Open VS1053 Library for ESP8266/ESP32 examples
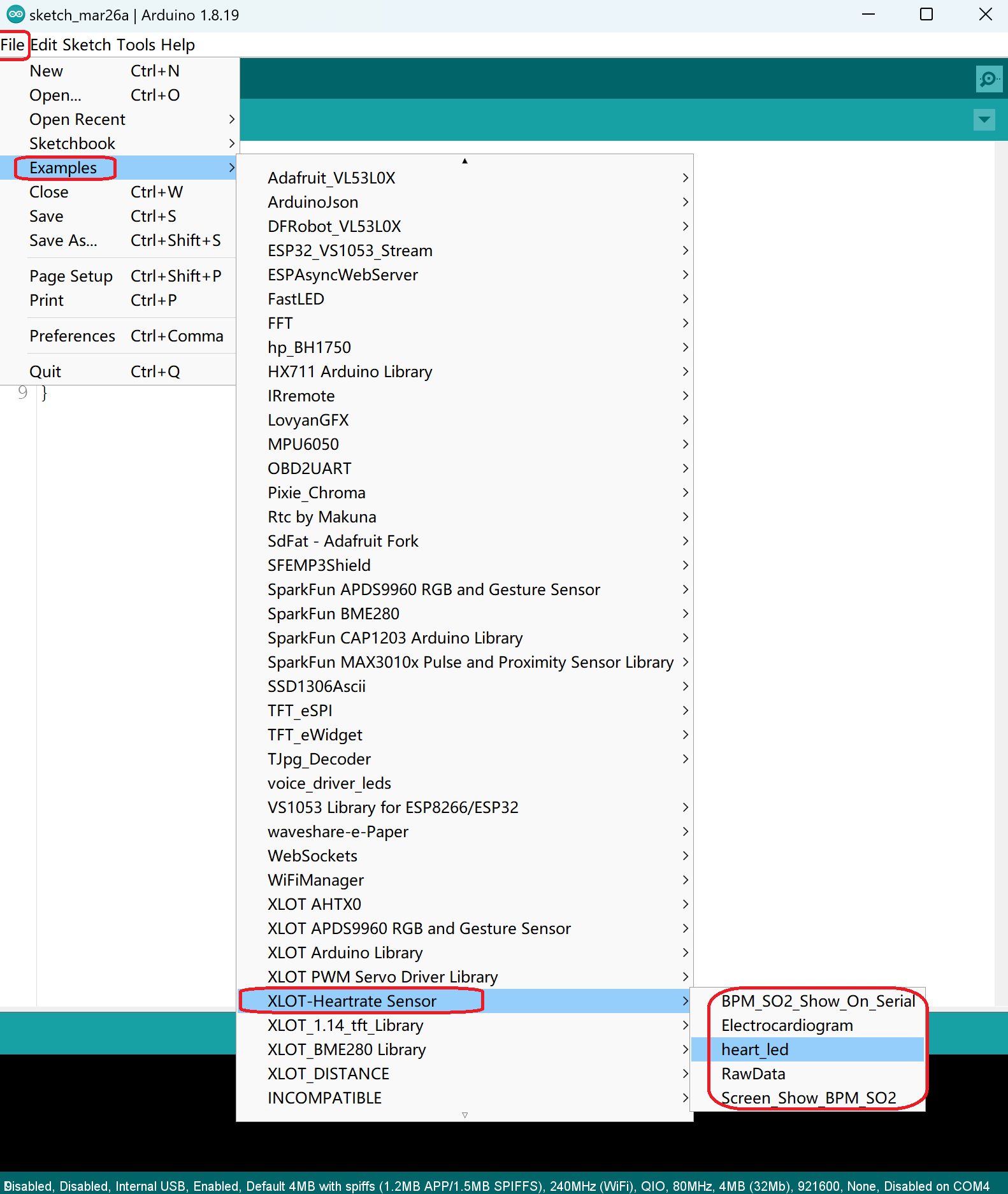Image resolution: width=1008 pixels, height=1194 pixels. [464, 807]
